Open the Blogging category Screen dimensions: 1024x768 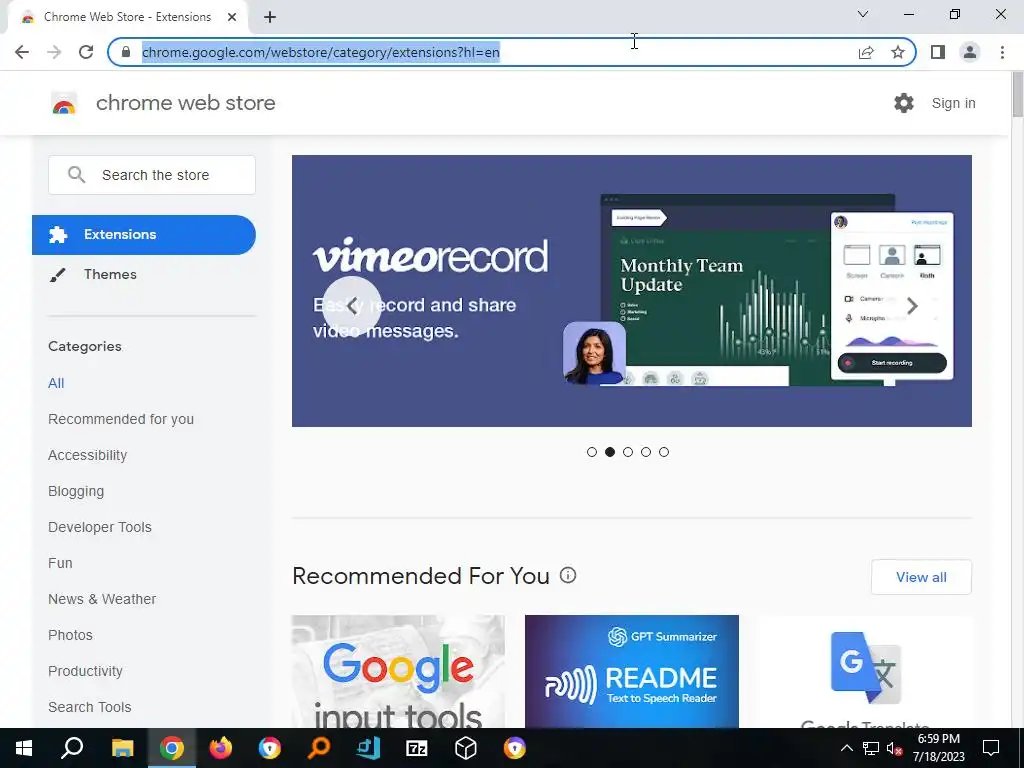(x=76, y=491)
